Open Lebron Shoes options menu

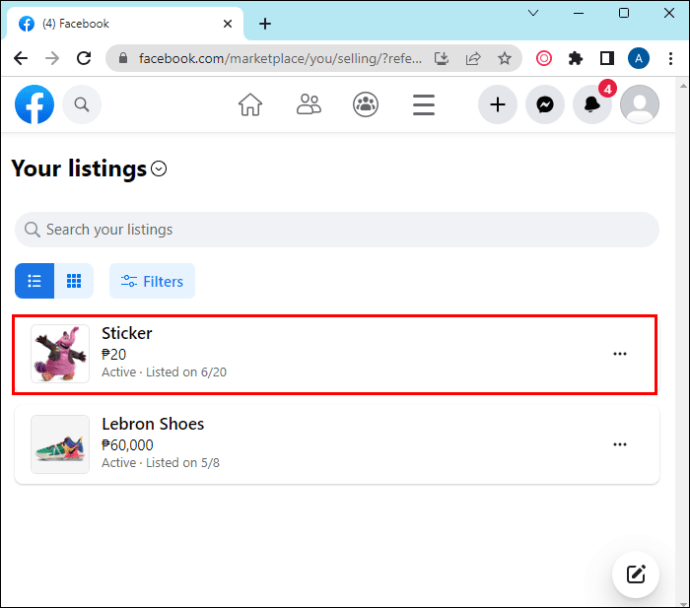point(620,444)
